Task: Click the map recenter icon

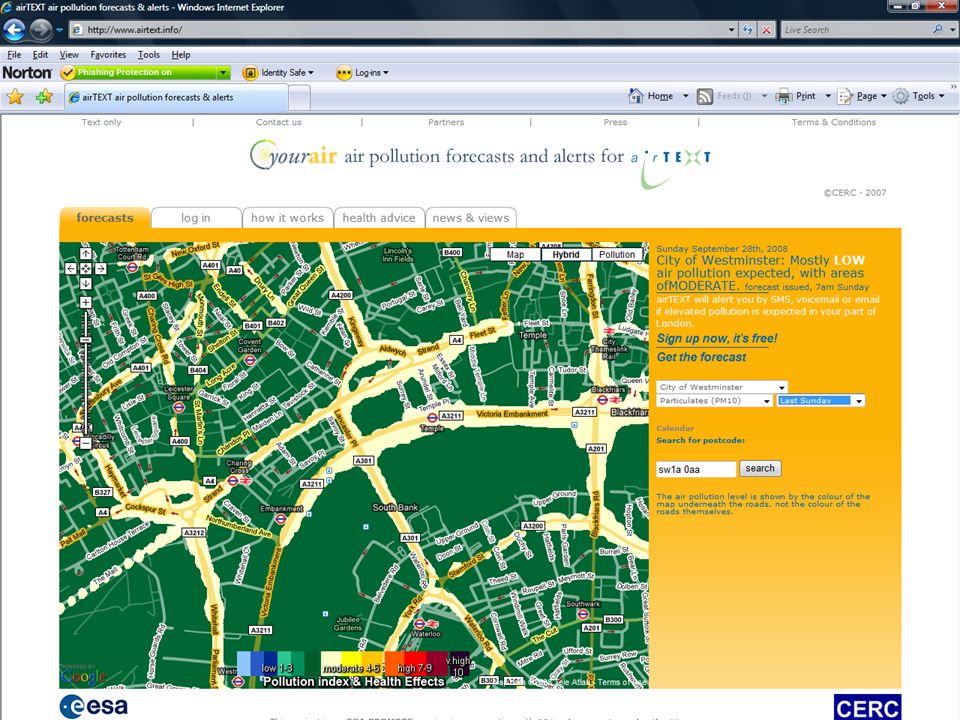Action: click(86, 268)
